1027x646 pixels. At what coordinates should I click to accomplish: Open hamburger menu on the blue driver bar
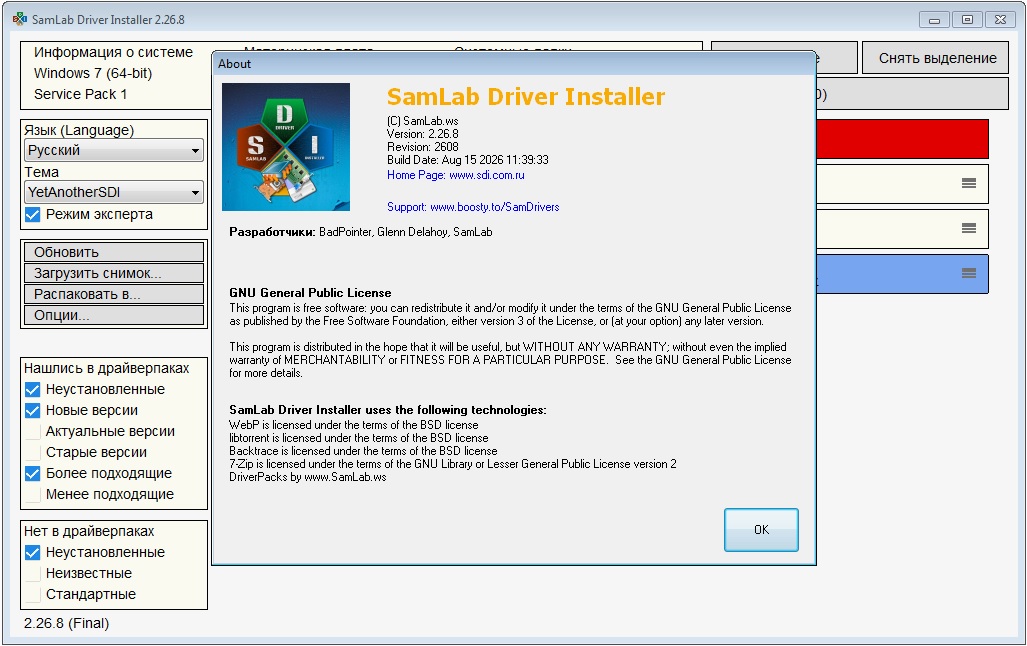pos(969,273)
